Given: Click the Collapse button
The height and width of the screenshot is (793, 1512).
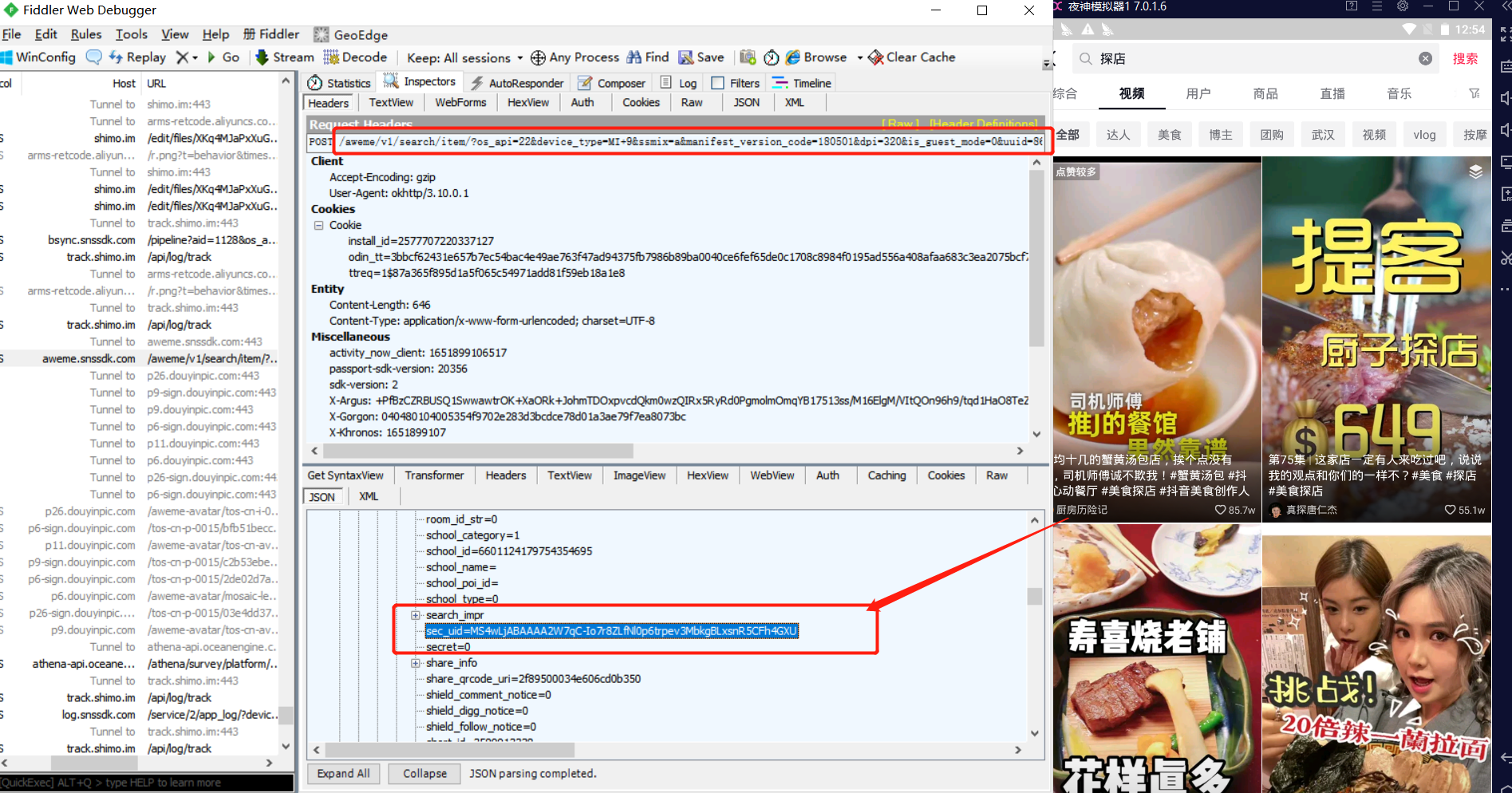Looking at the screenshot, I should [x=424, y=774].
